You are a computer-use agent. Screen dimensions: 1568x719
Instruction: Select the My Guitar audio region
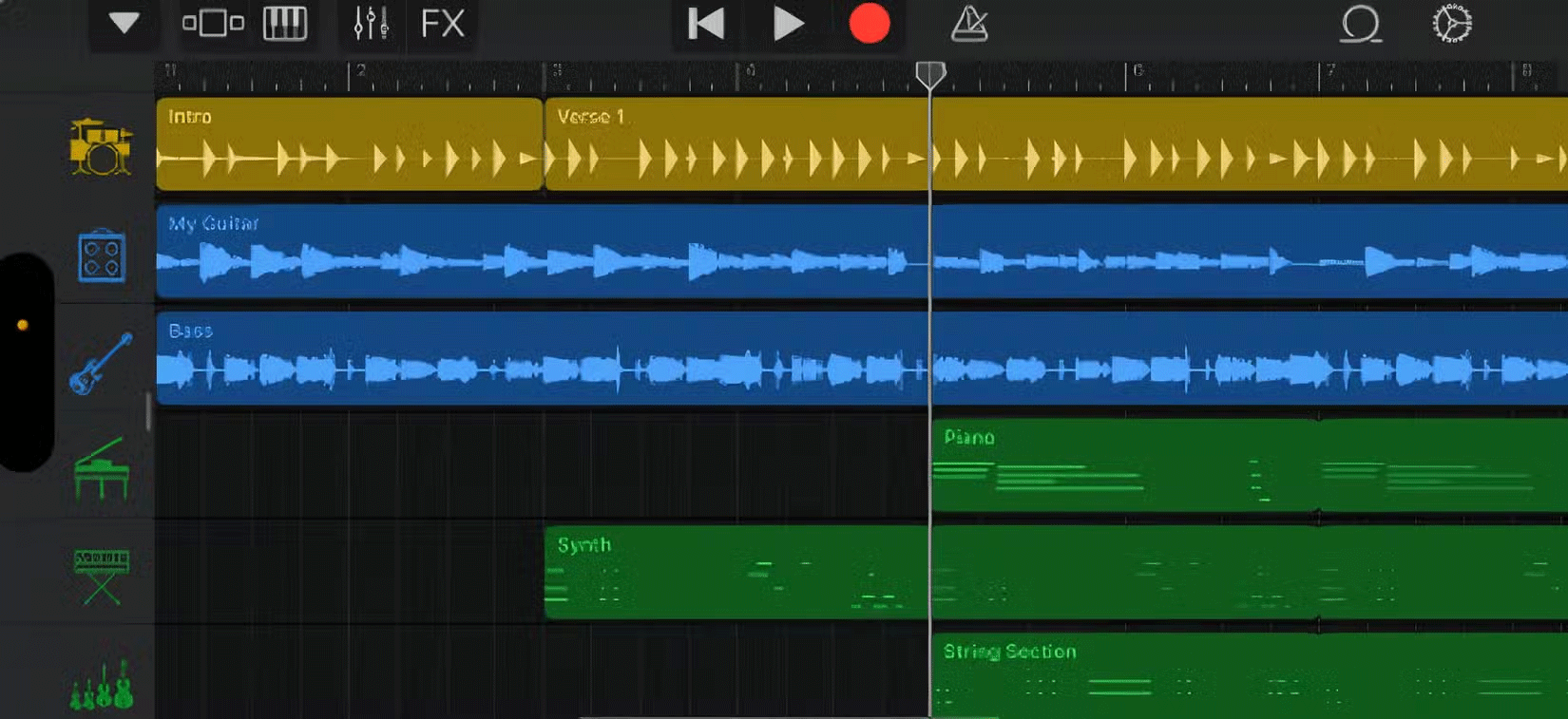(x=542, y=252)
